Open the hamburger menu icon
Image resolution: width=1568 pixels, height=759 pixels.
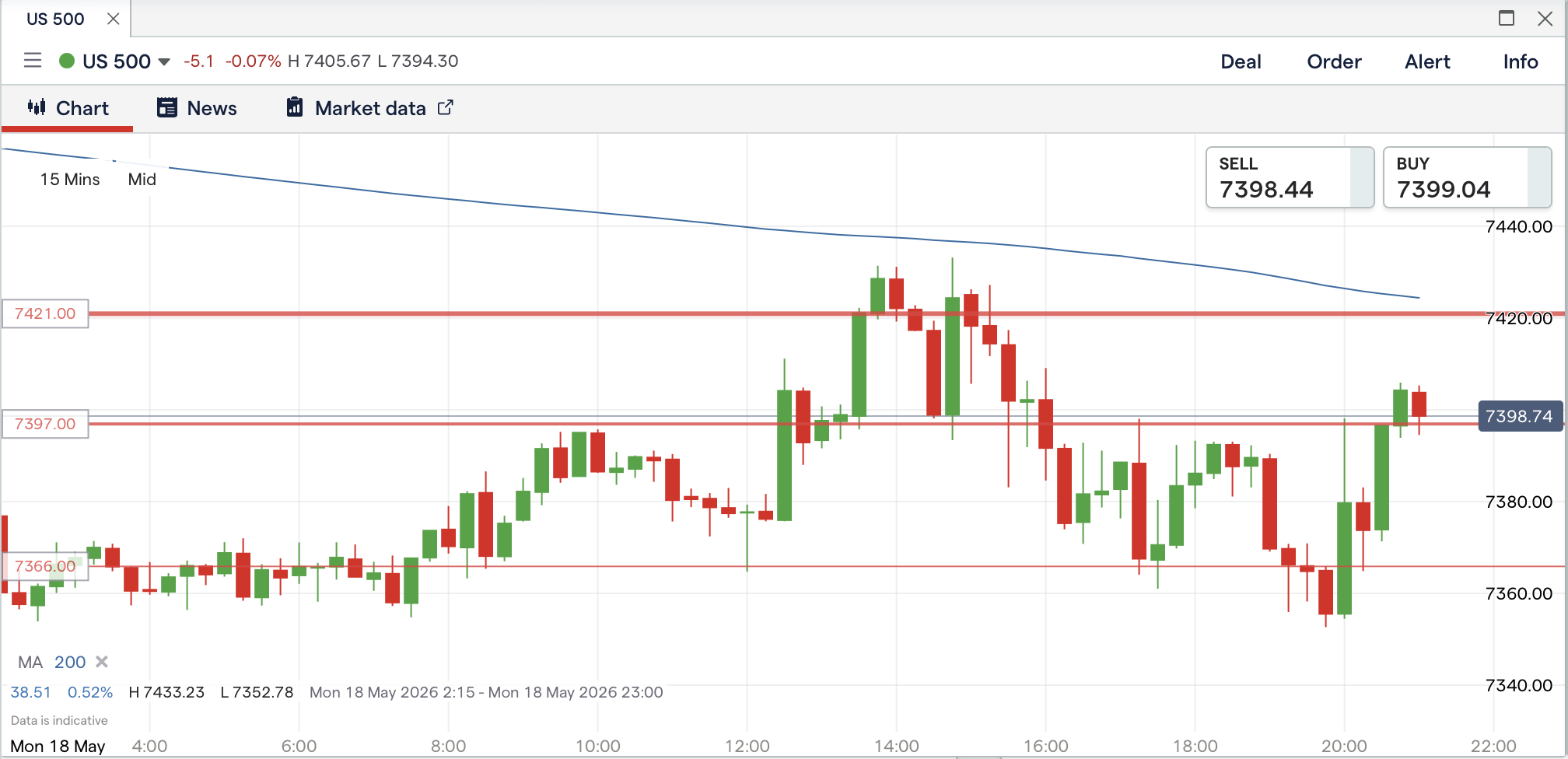33,61
